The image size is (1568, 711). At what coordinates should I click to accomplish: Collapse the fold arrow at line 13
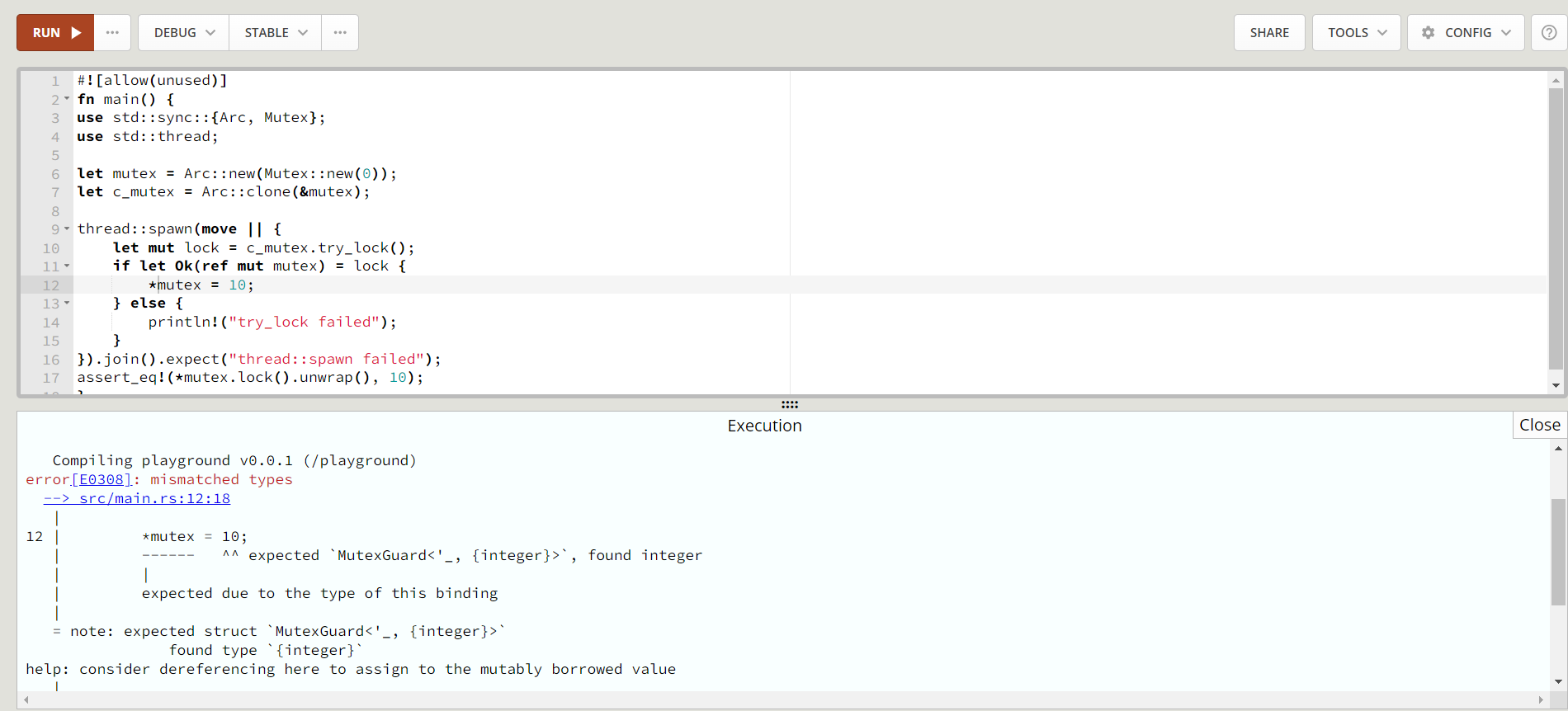67,303
